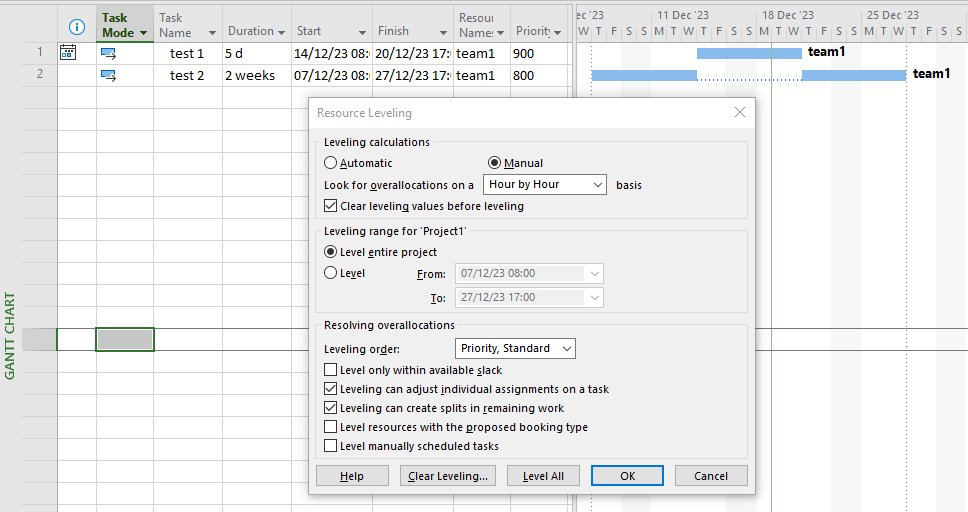
Task: Open the Duration column filter arrow
Action: click(x=282, y=32)
